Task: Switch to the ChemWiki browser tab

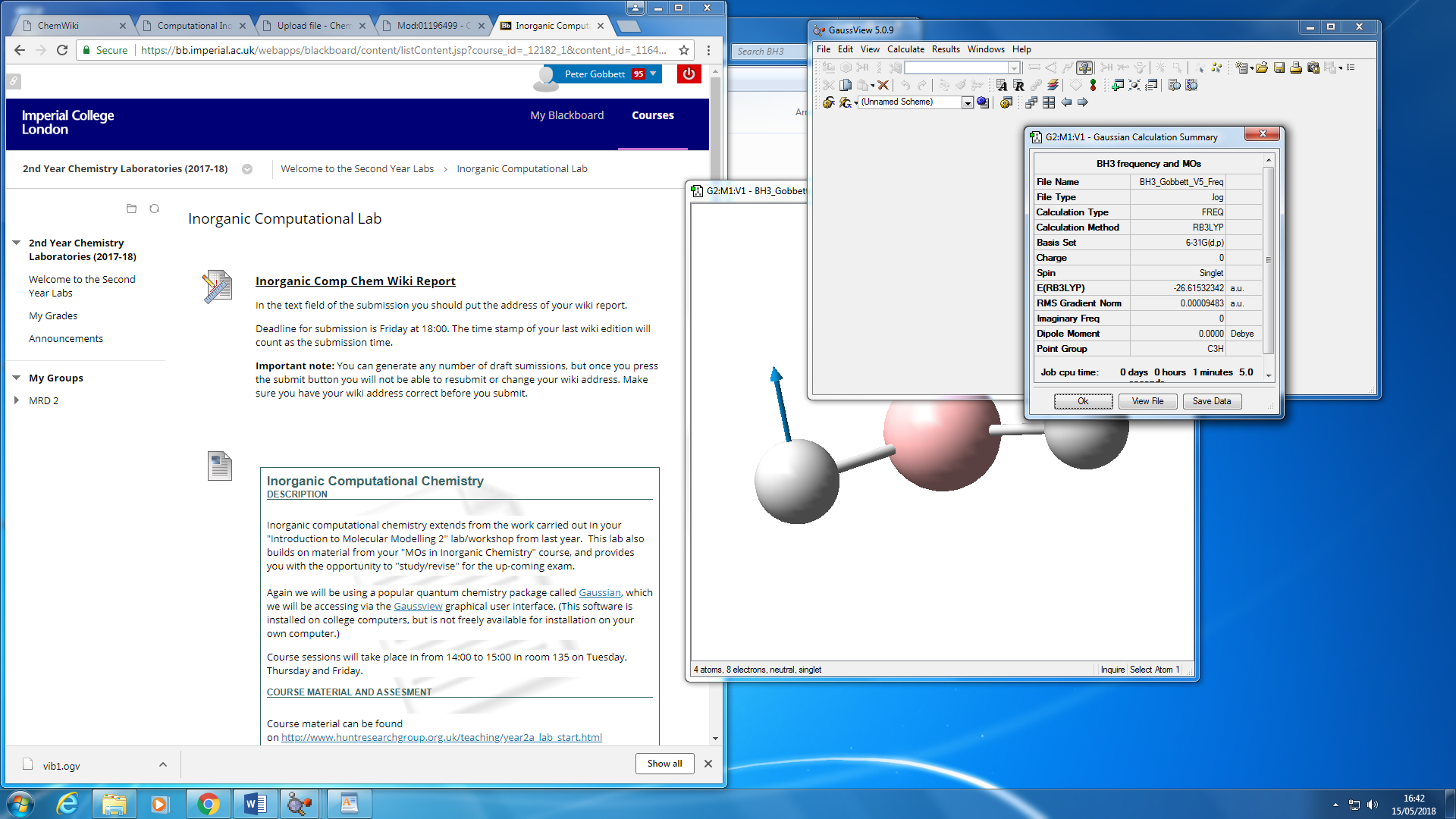Action: click(x=59, y=26)
